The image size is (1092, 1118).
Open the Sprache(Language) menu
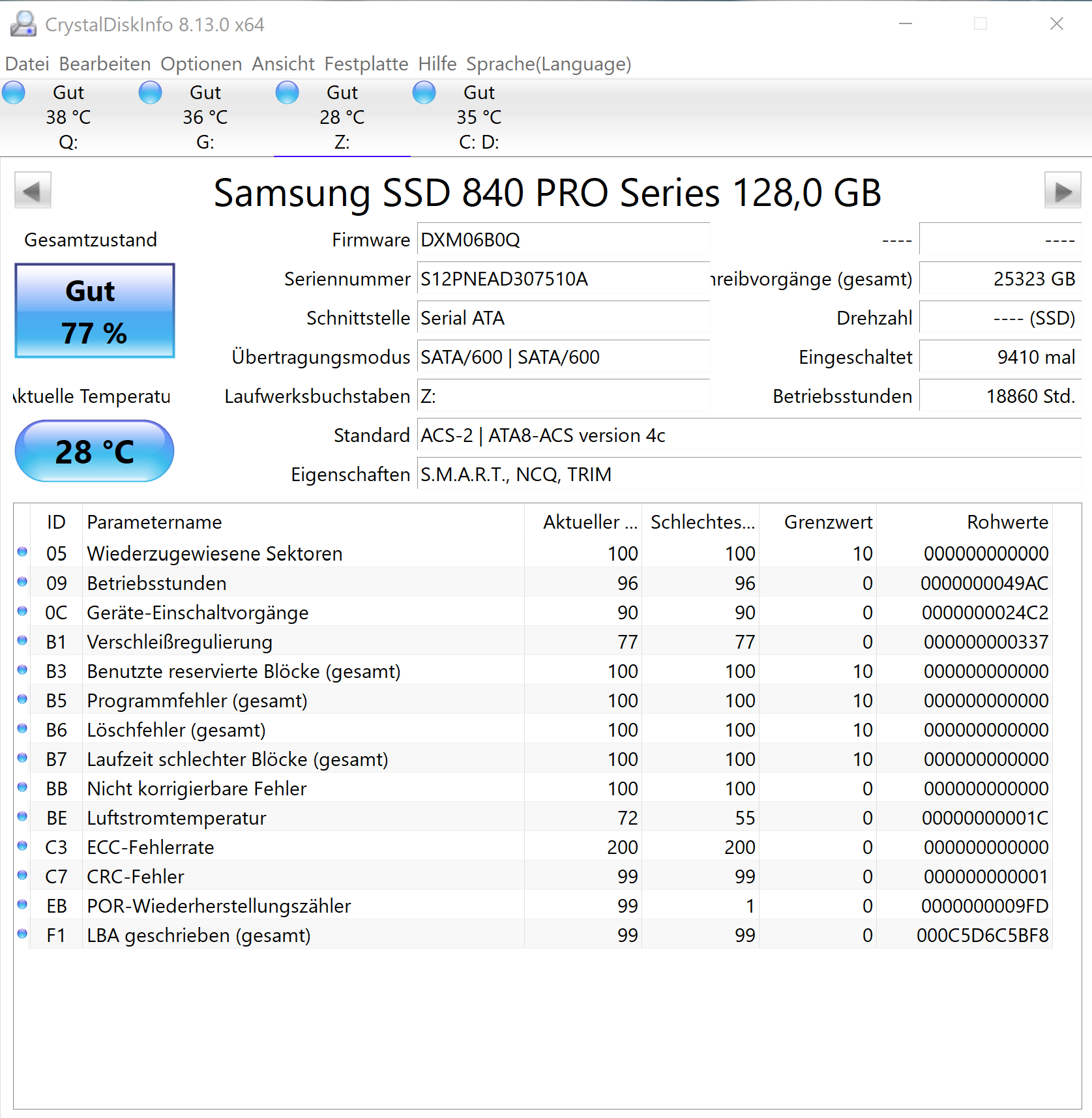(x=549, y=64)
